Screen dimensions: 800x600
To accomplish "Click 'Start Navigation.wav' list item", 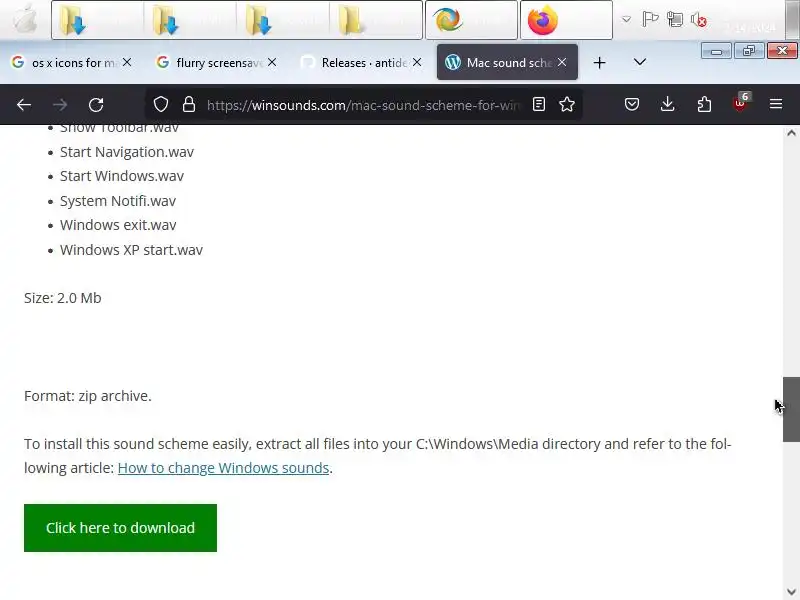I will [127, 152].
